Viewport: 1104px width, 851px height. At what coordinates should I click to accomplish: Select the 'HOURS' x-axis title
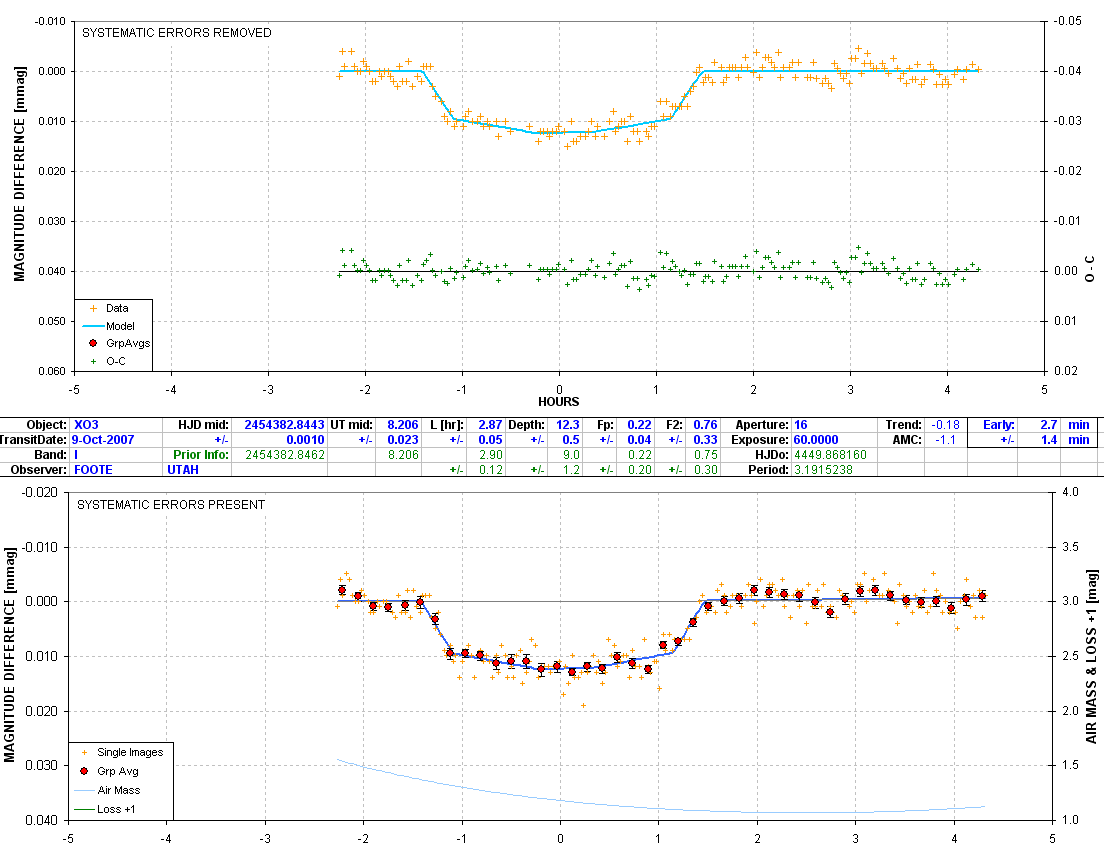[558, 402]
